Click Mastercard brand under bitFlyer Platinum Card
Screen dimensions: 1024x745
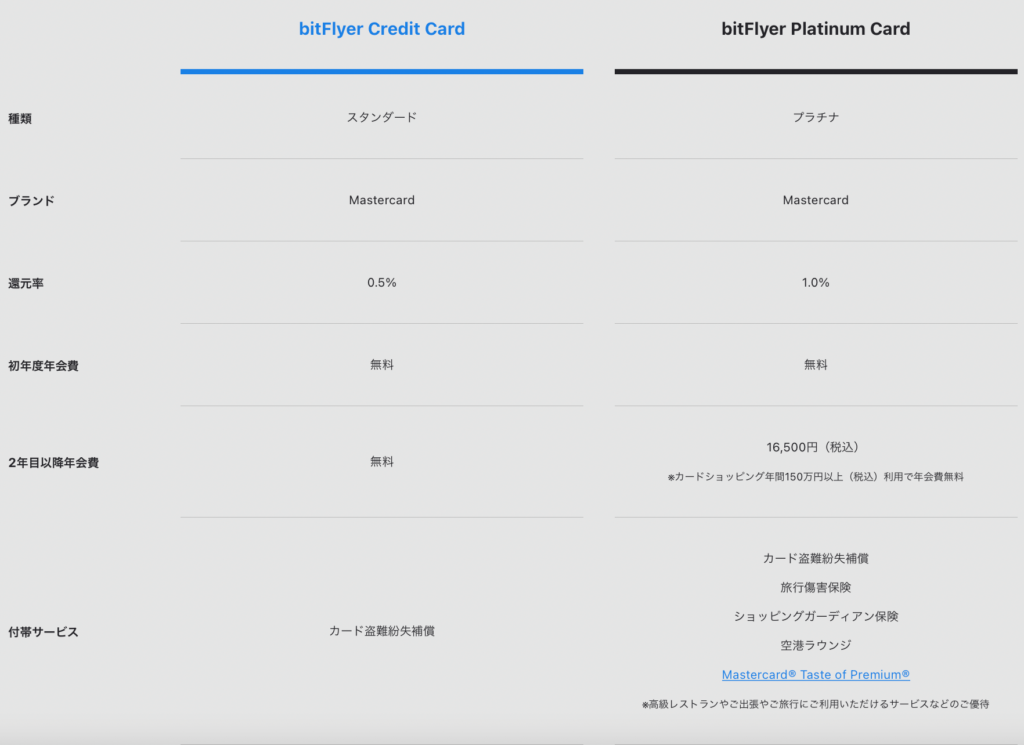click(816, 200)
